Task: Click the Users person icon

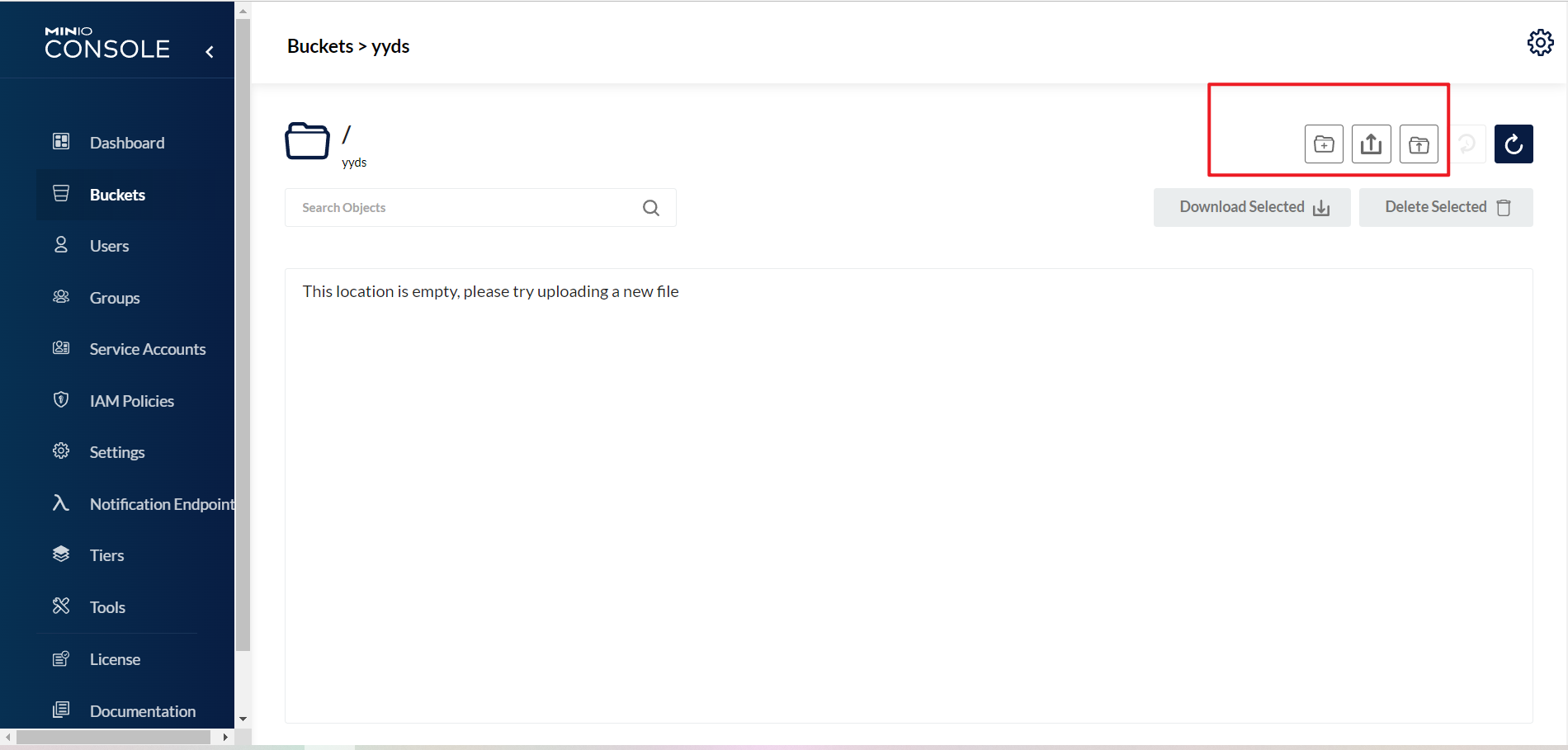Action: (61, 244)
